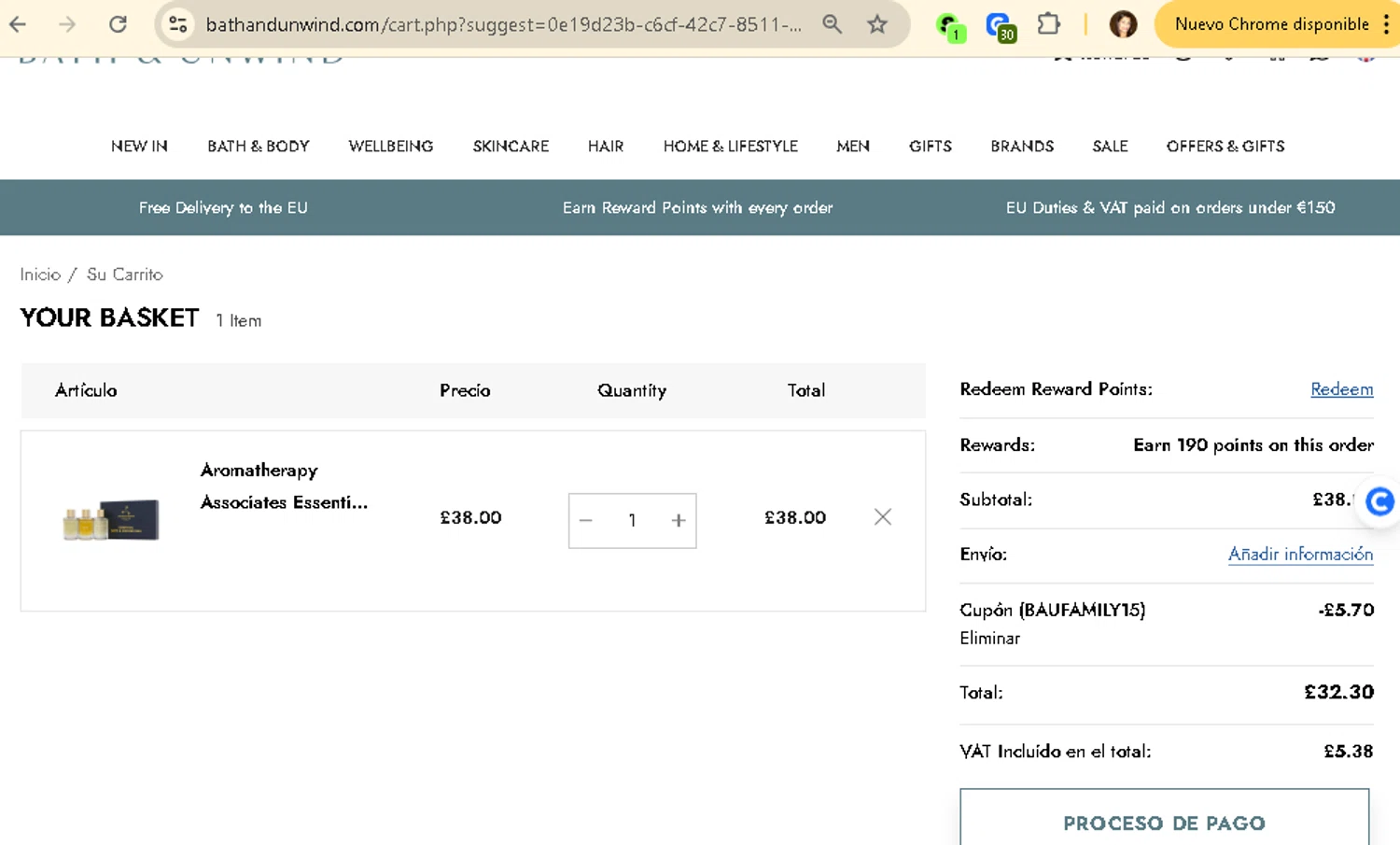
Task: Click the 1 Item count label
Action: click(x=238, y=320)
